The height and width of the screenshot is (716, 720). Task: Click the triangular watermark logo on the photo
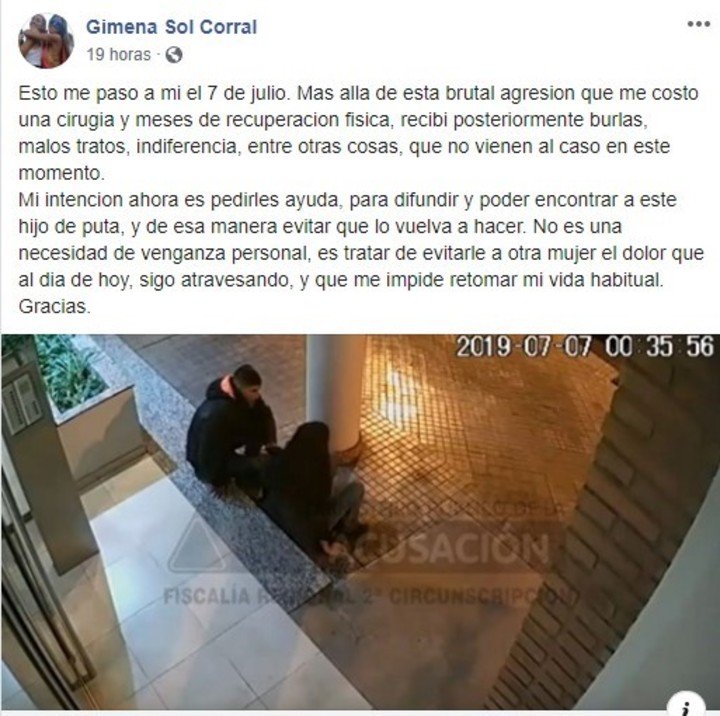pos(198,544)
